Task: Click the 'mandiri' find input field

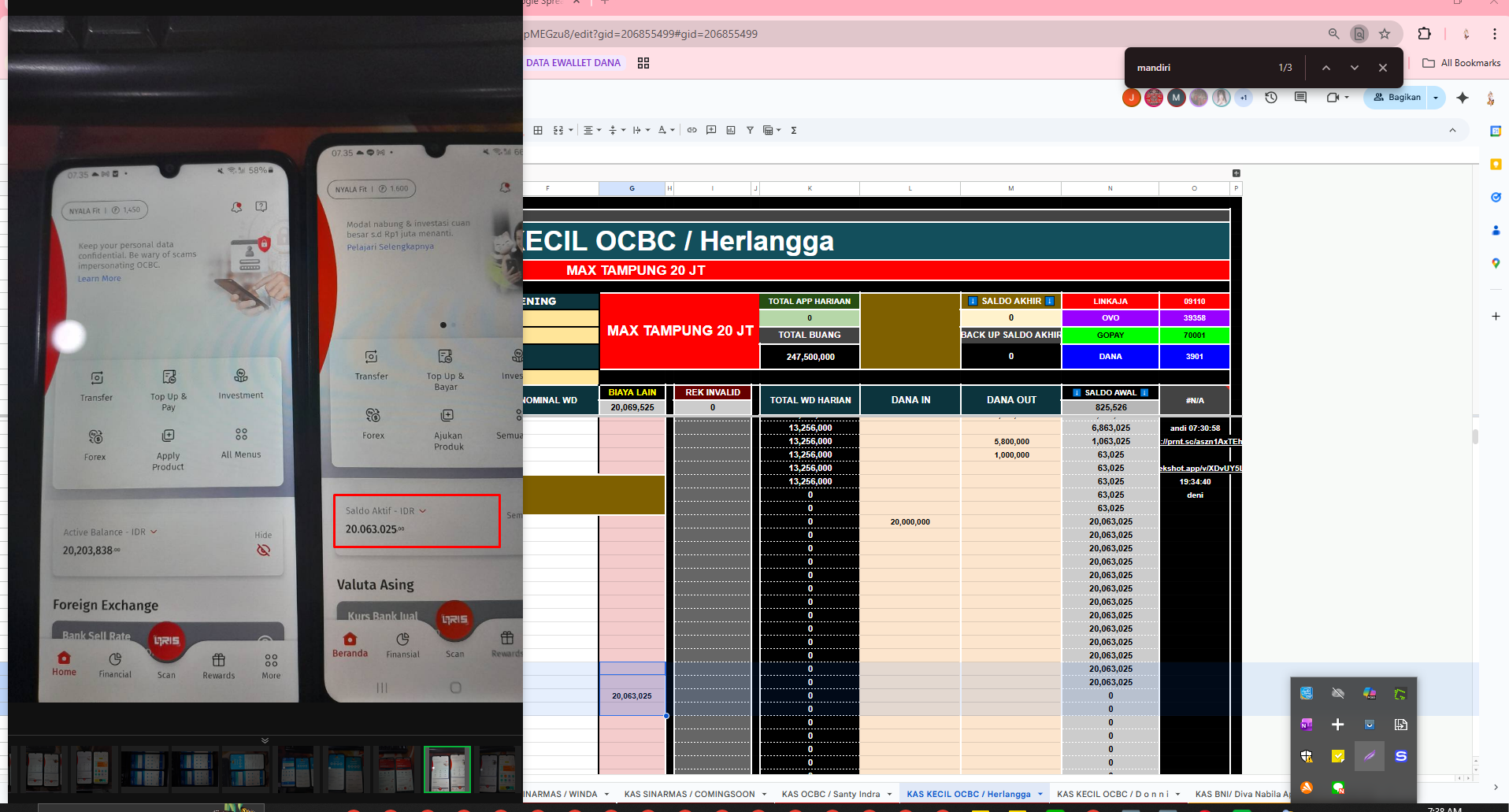Action: pyautogui.click(x=1201, y=68)
